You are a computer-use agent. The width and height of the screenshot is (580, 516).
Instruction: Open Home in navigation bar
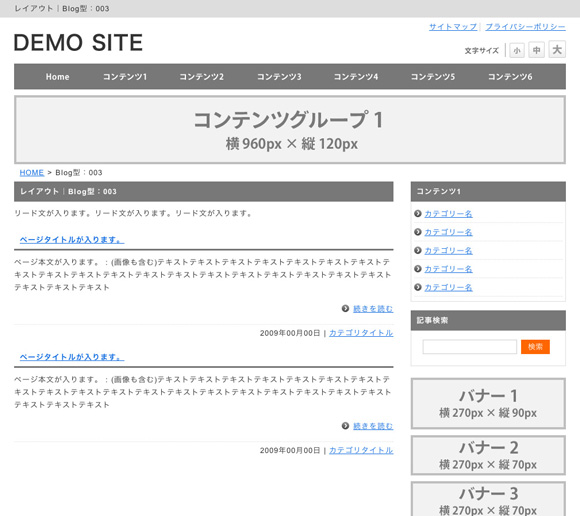(57, 77)
